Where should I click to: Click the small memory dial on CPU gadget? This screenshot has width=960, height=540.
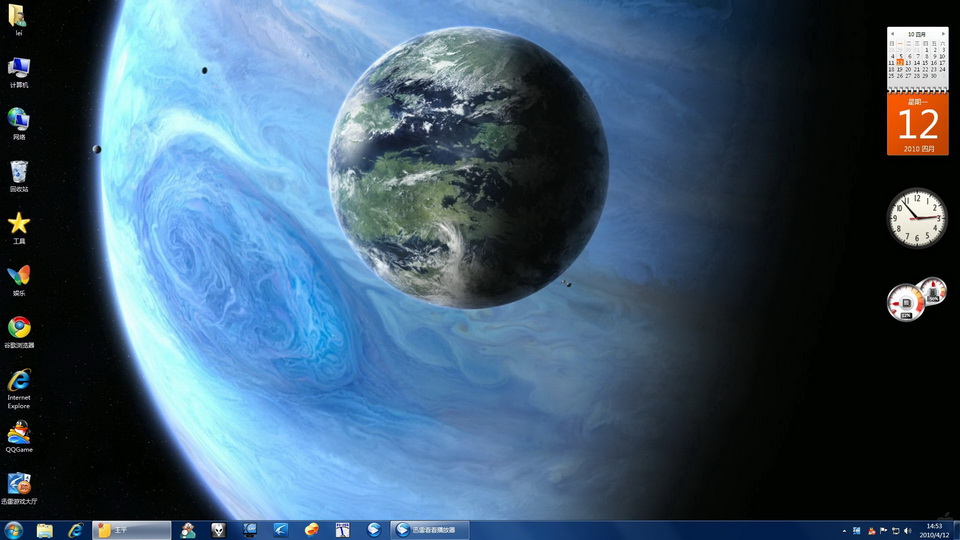tap(933, 290)
